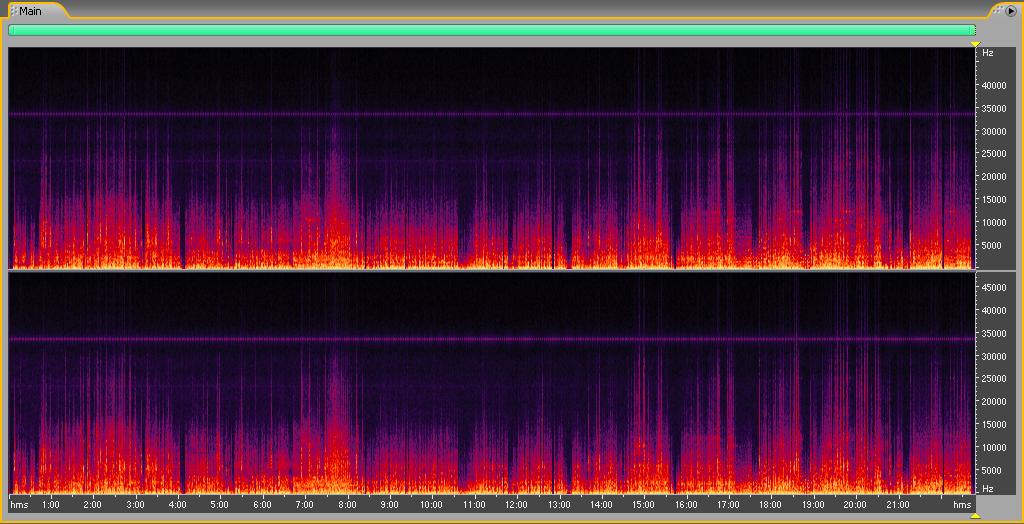Image resolution: width=1024 pixels, height=524 pixels.
Task: Click the gripper icon beside Main tab label
Action: (12, 11)
